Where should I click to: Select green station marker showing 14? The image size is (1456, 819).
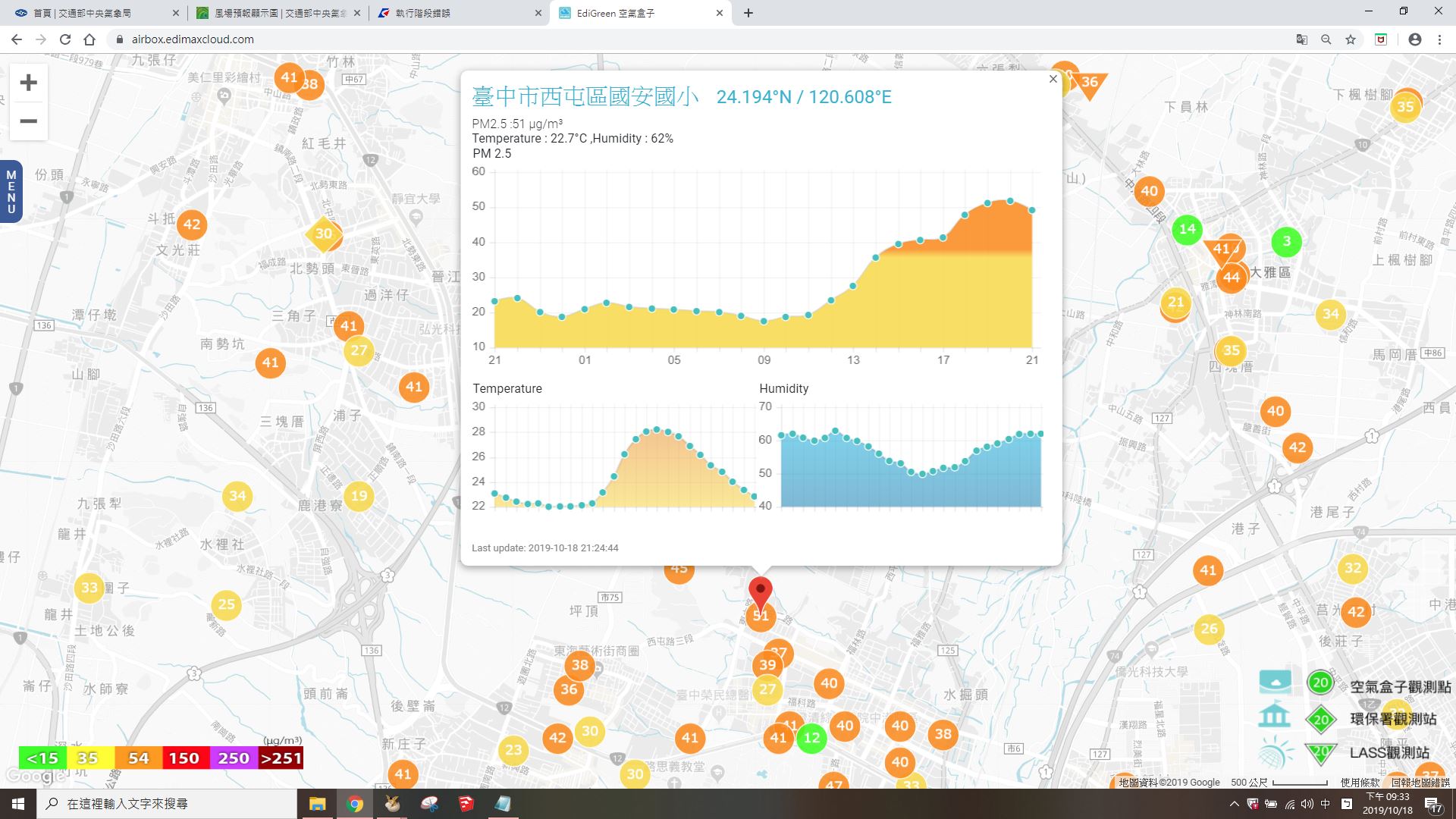coord(1188,229)
